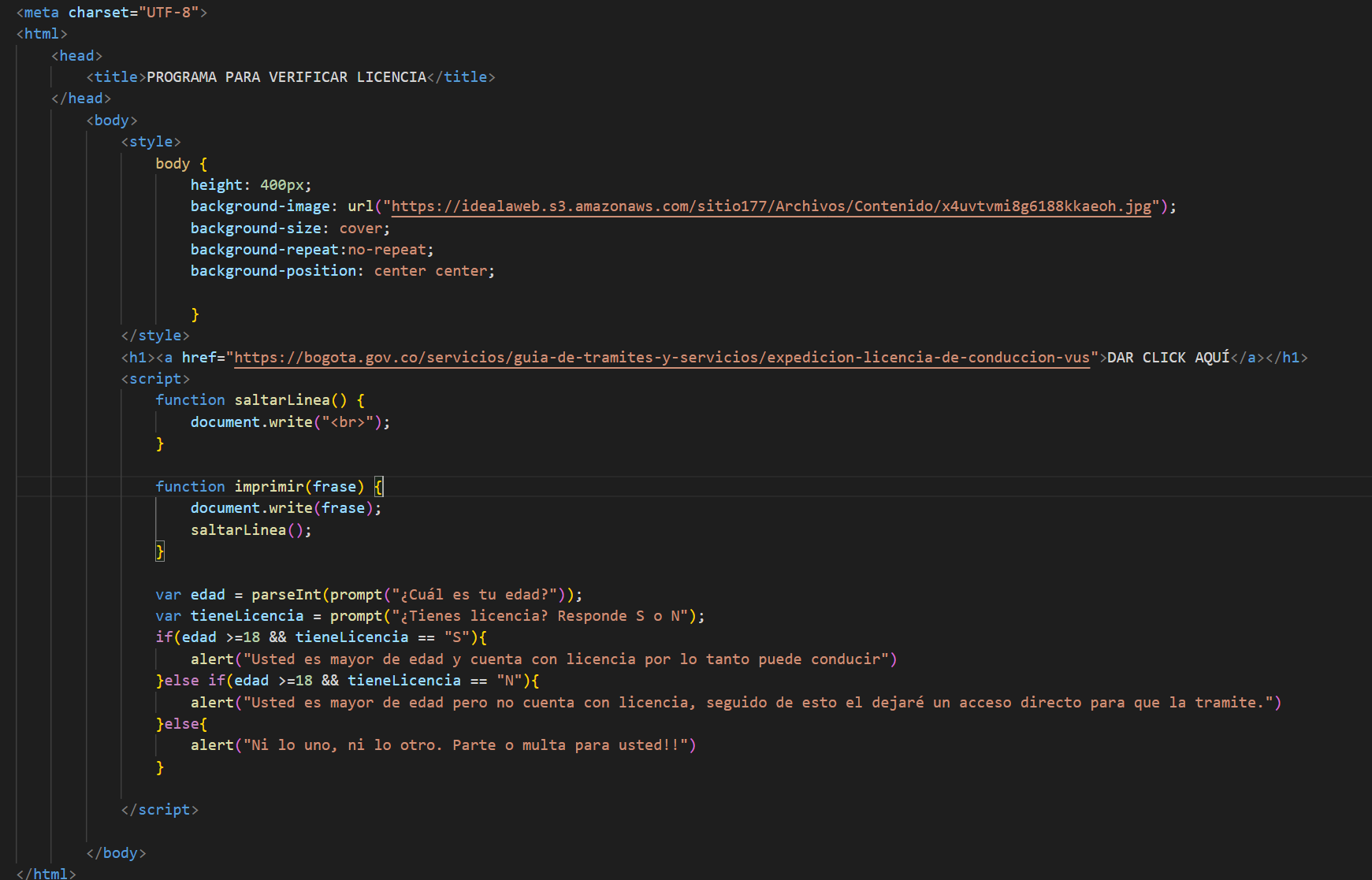Click alert 'Ni lo uno, ni lo otro' line
The image size is (1372, 880).
point(444,745)
